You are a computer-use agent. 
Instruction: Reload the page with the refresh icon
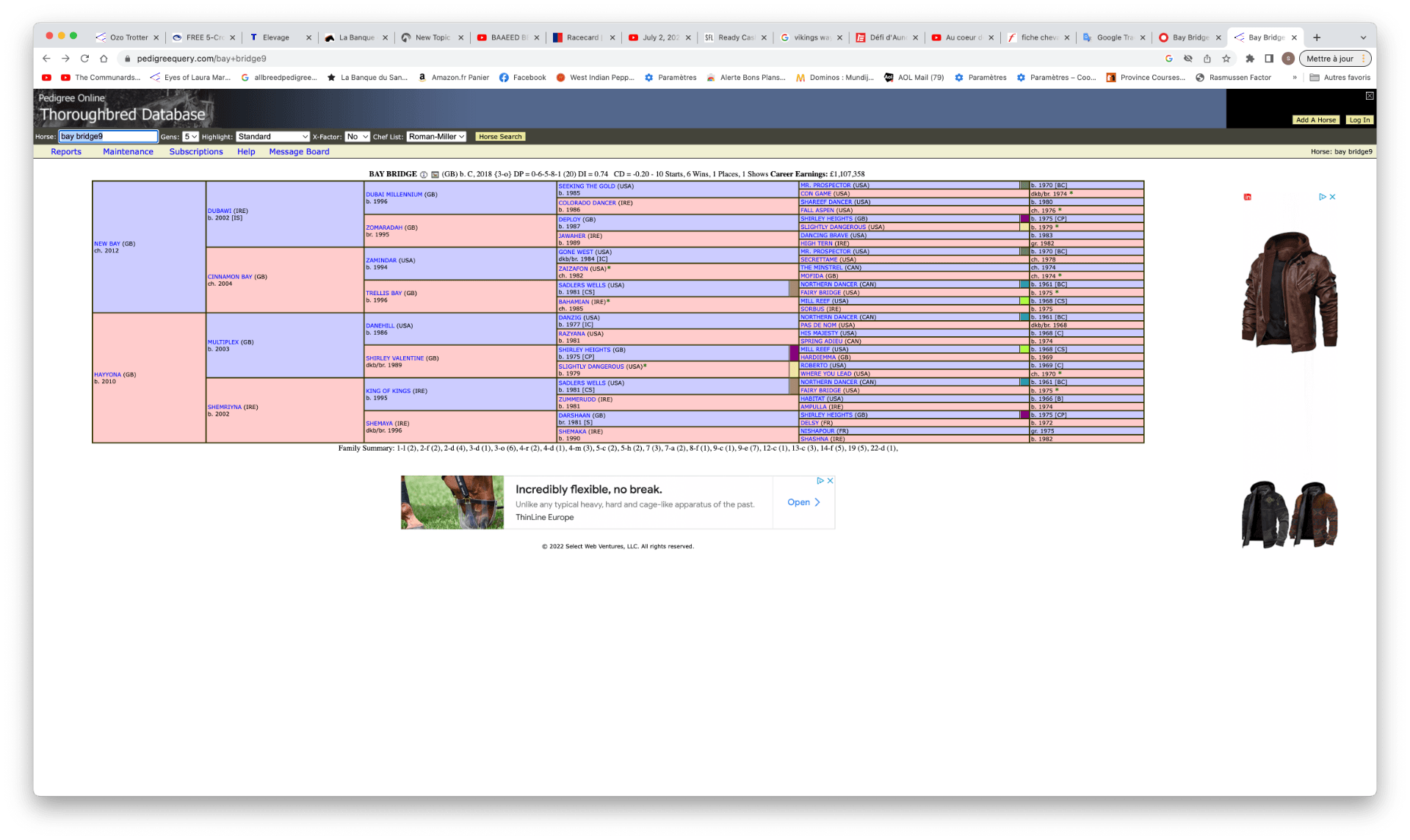click(x=84, y=59)
